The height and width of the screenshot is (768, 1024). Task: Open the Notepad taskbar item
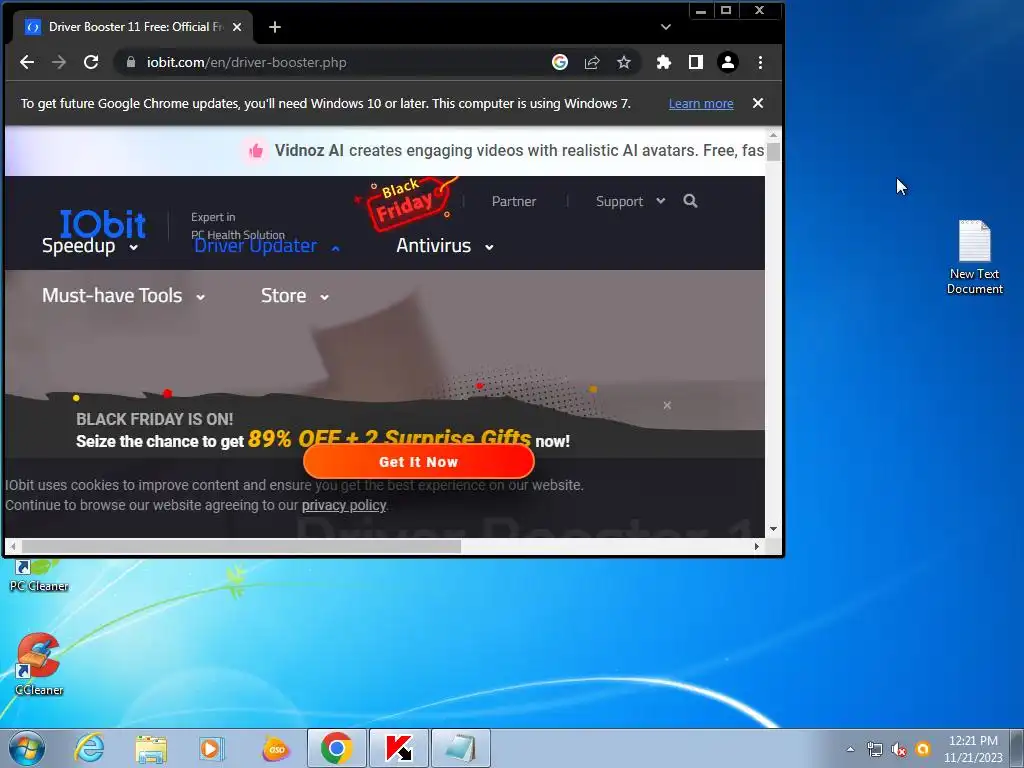pyautogui.click(x=460, y=748)
